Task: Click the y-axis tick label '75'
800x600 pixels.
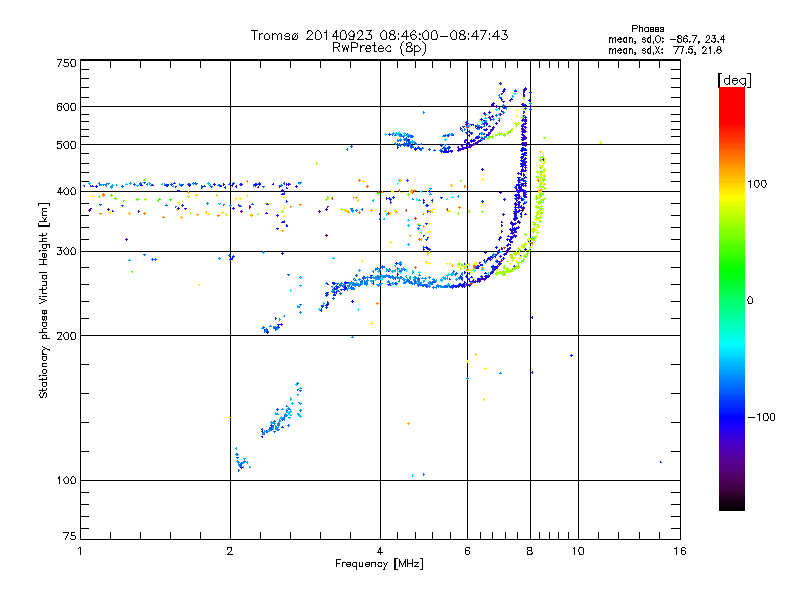Action: pos(70,536)
